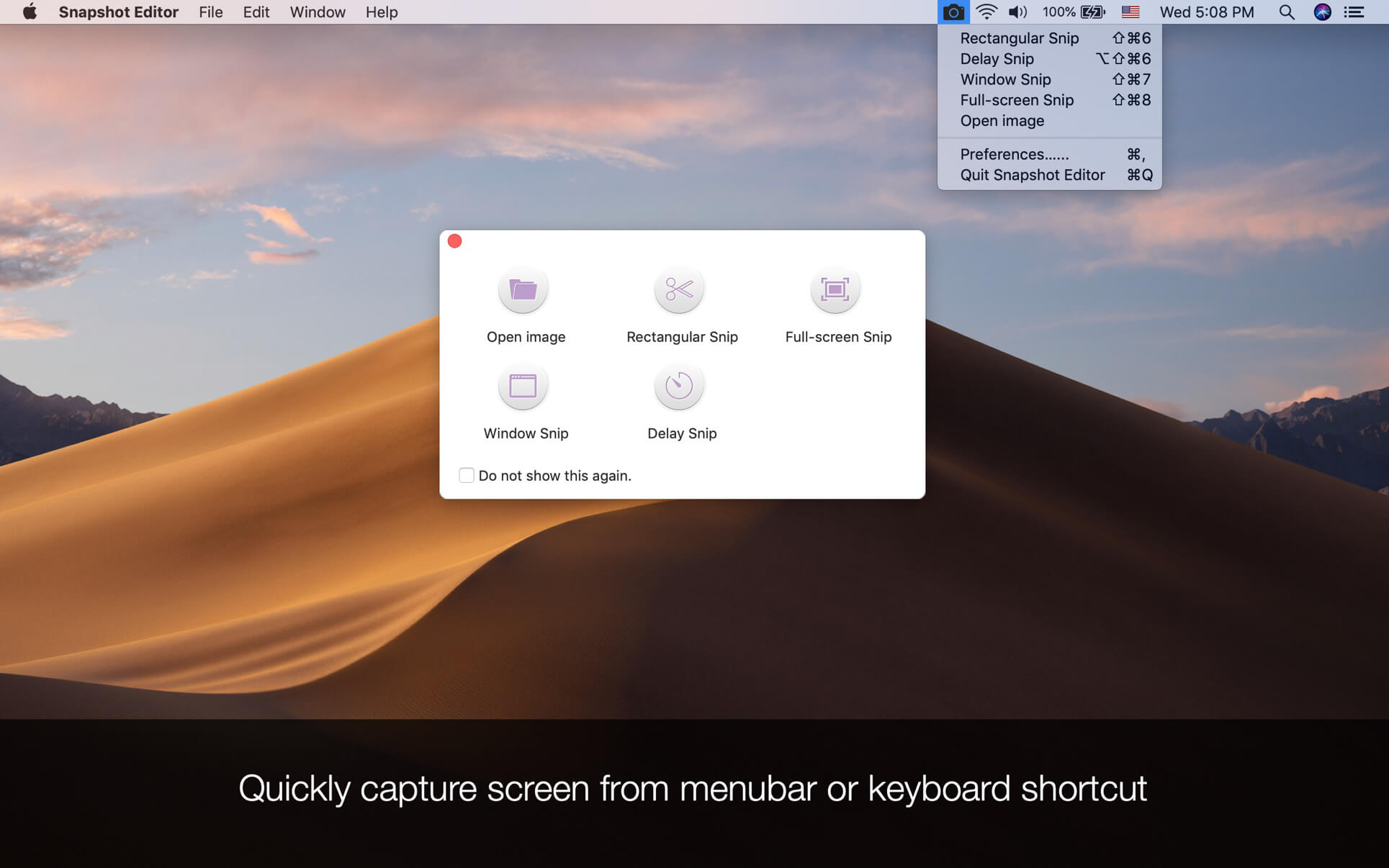
Task: Click the volume icon in menubar
Action: coord(1017,12)
